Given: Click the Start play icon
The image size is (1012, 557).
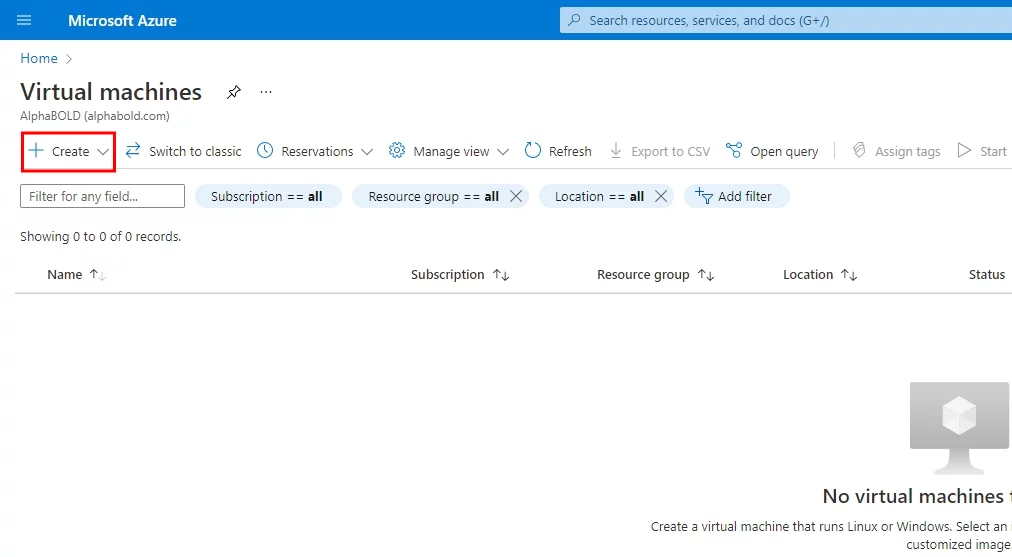Looking at the screenshot, I should [964, 150].
